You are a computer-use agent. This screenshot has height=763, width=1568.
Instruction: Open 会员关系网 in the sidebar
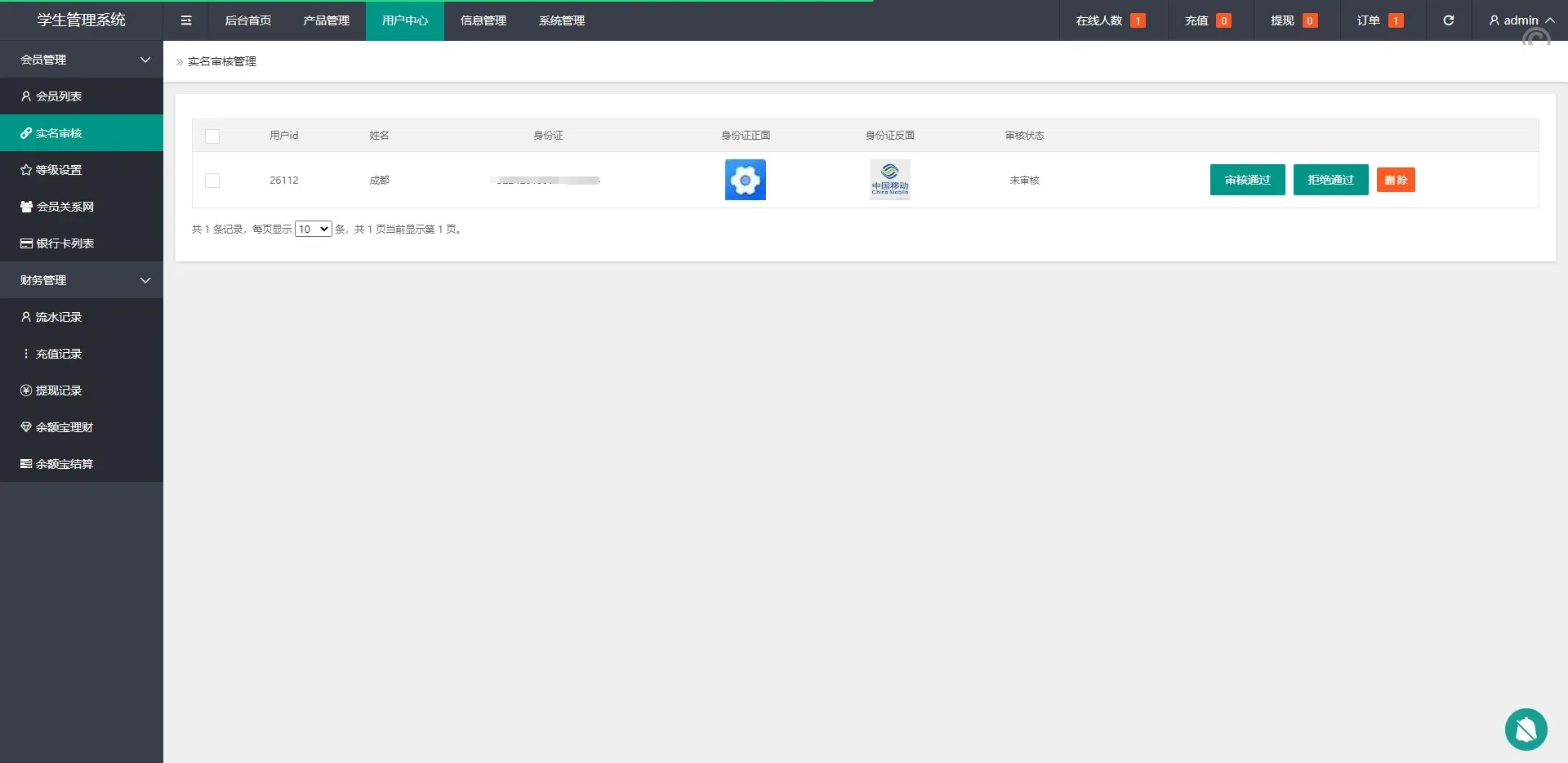pyautogui.click(x=65, y=207)
